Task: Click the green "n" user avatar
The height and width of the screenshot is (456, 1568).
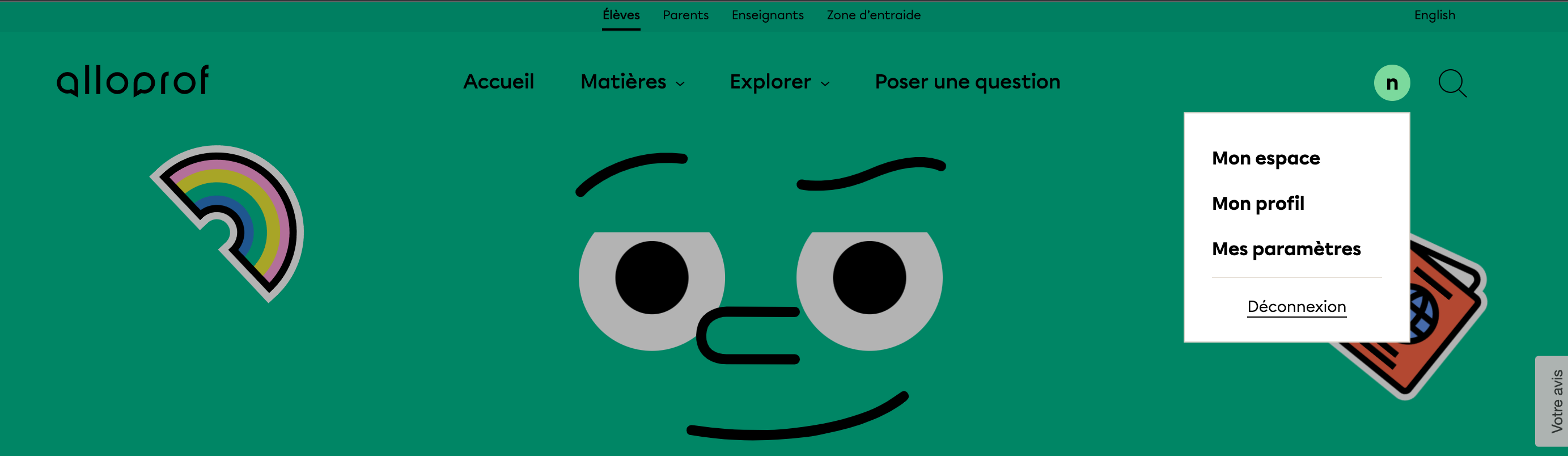Action: tap(1392, 83)
